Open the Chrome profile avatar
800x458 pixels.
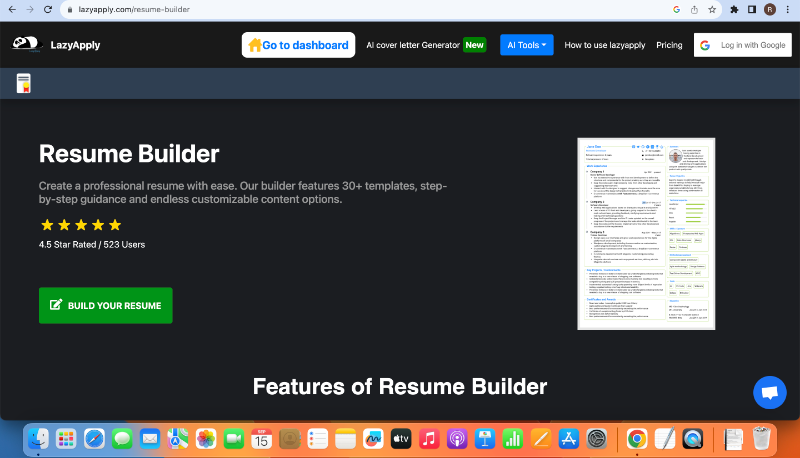770,9
